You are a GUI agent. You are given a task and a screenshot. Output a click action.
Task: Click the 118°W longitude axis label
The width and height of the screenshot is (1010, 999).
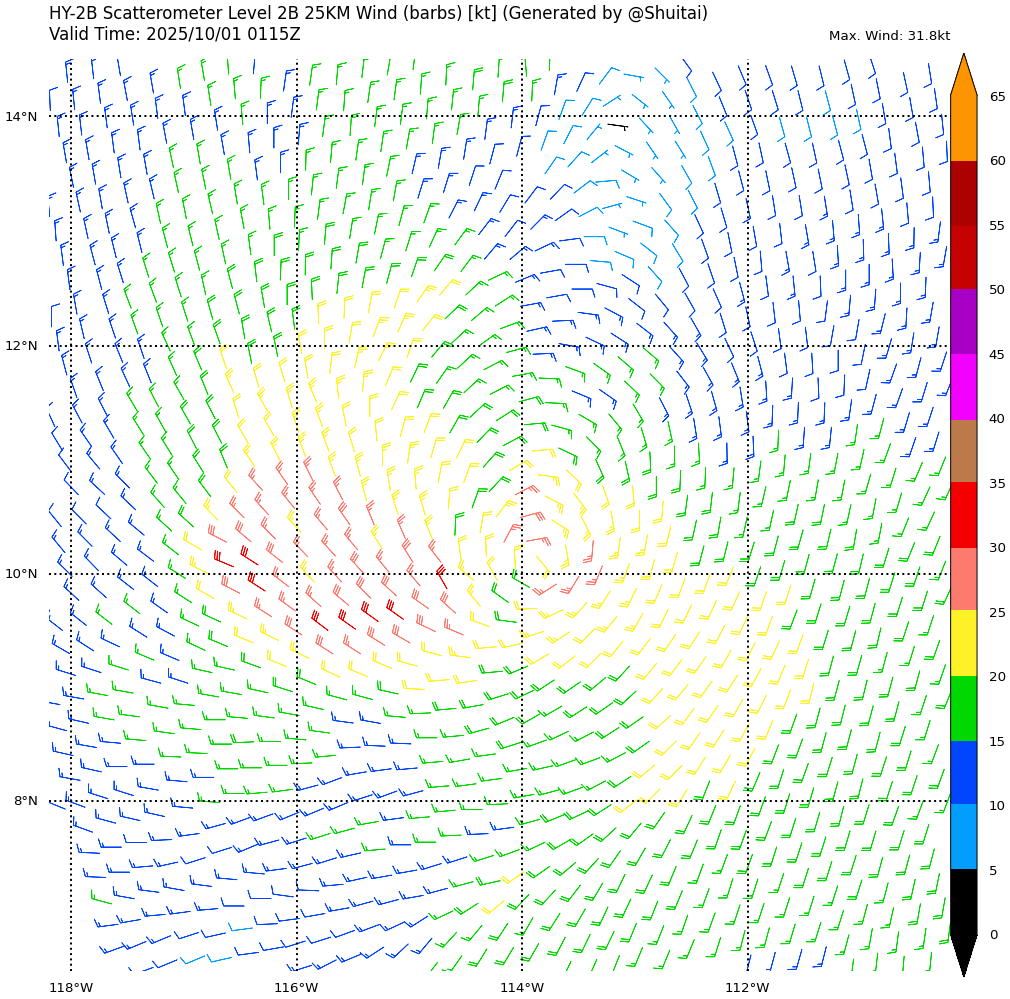point(71,988)
